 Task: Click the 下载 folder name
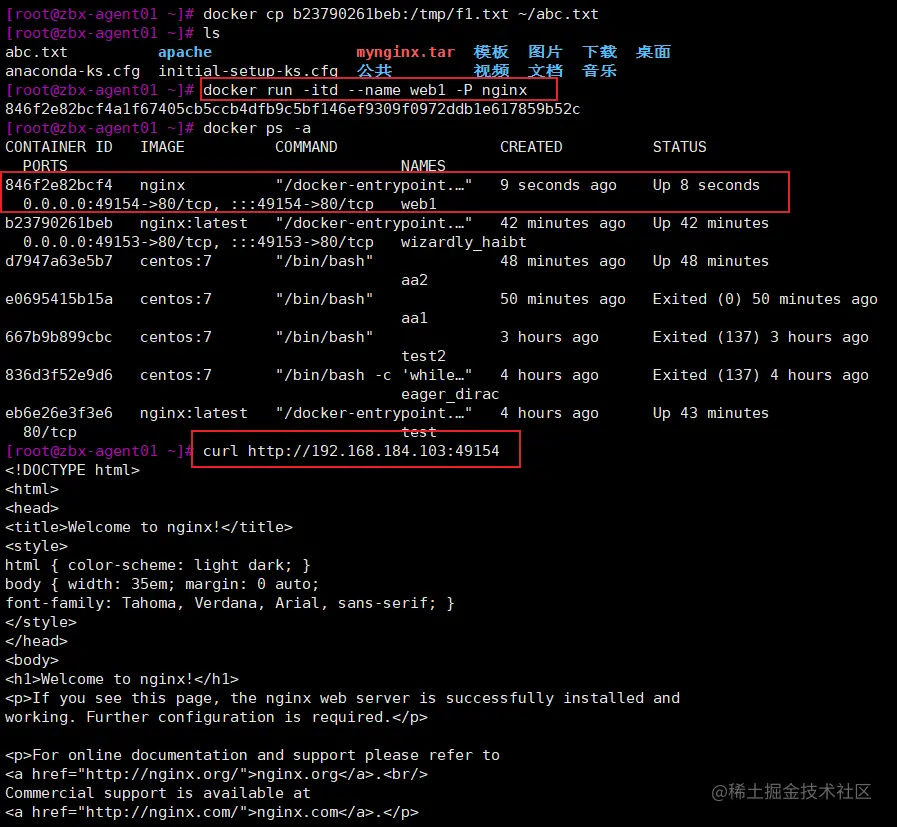(x=600, y=52)
